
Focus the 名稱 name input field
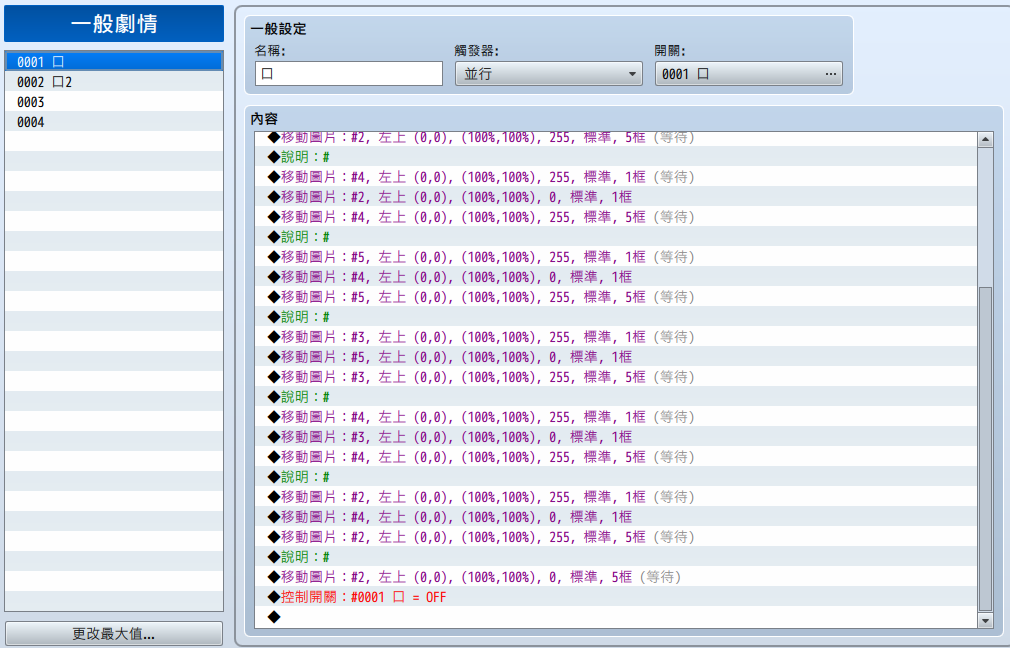tap(348, 73)
